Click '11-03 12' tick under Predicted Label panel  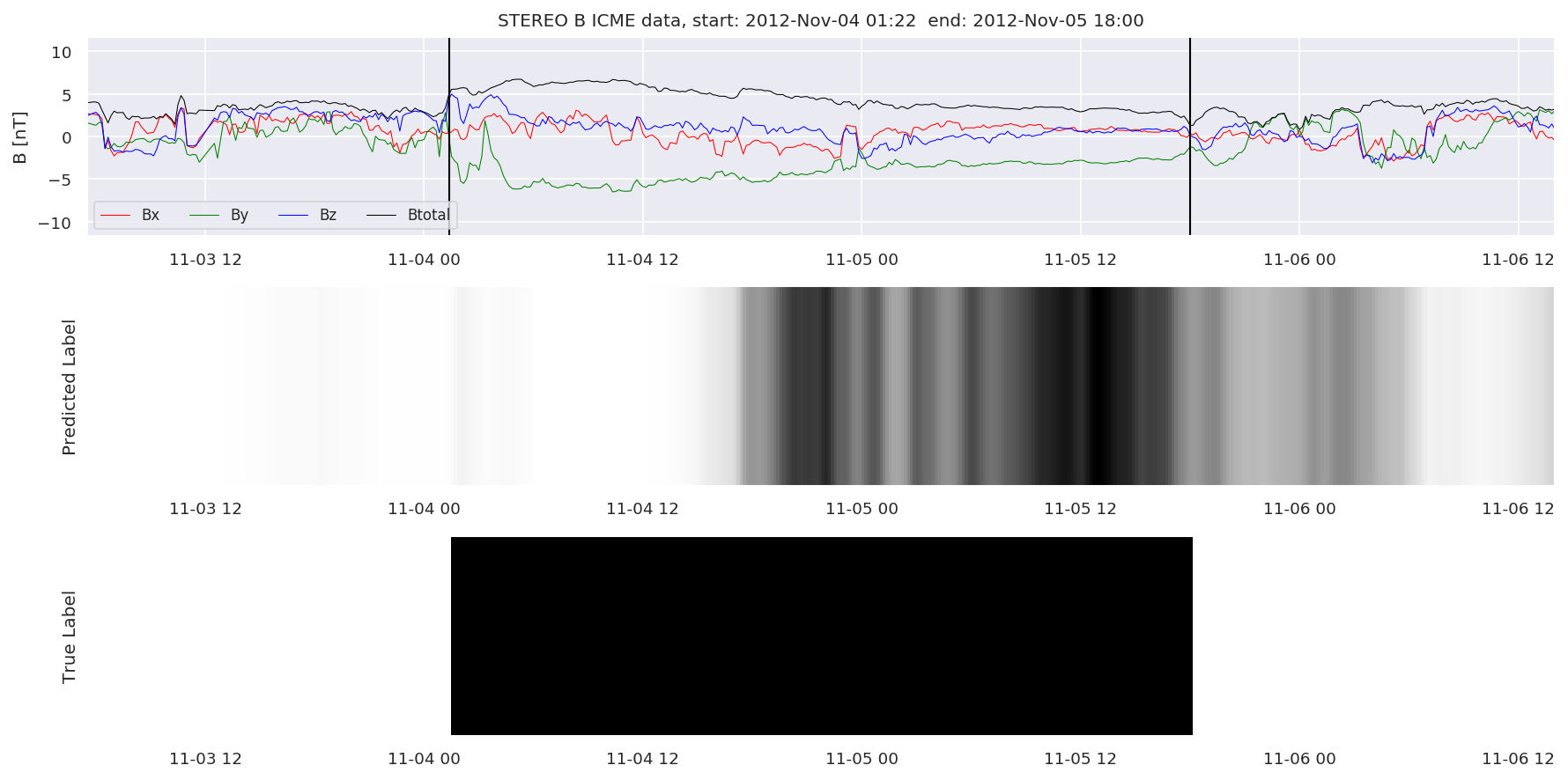(205, 509)
